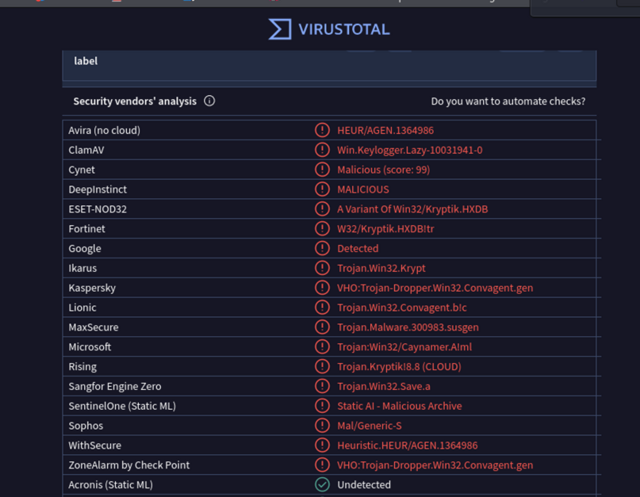Select vendor name 'Sangfor Engine Zero'
The width and height of the screenshot is (640, 497).
[115, 386]
